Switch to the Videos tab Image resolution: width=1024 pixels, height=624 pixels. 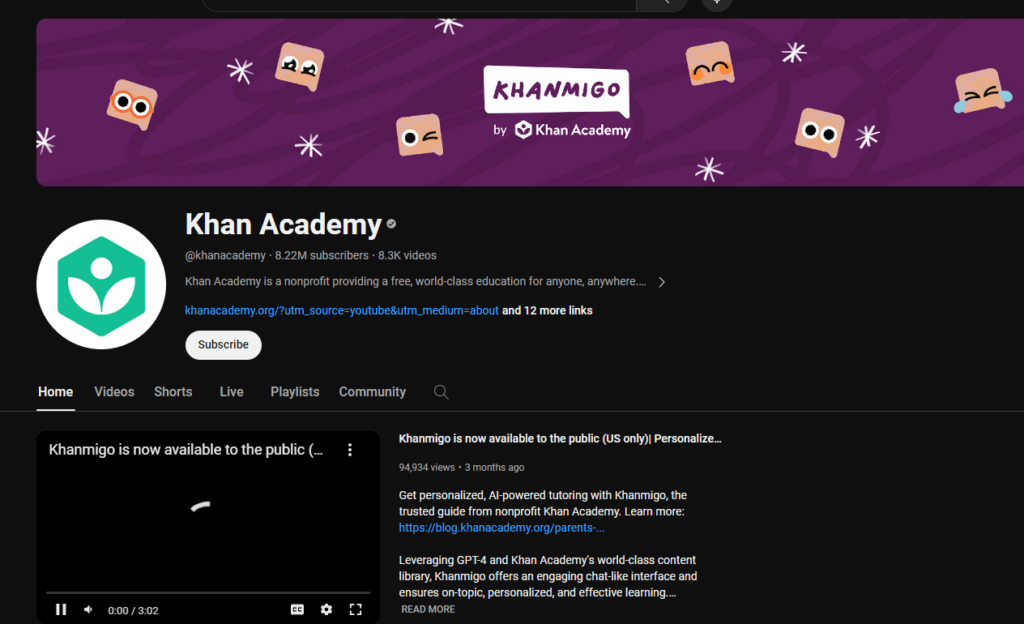click(x=114, y=392)
